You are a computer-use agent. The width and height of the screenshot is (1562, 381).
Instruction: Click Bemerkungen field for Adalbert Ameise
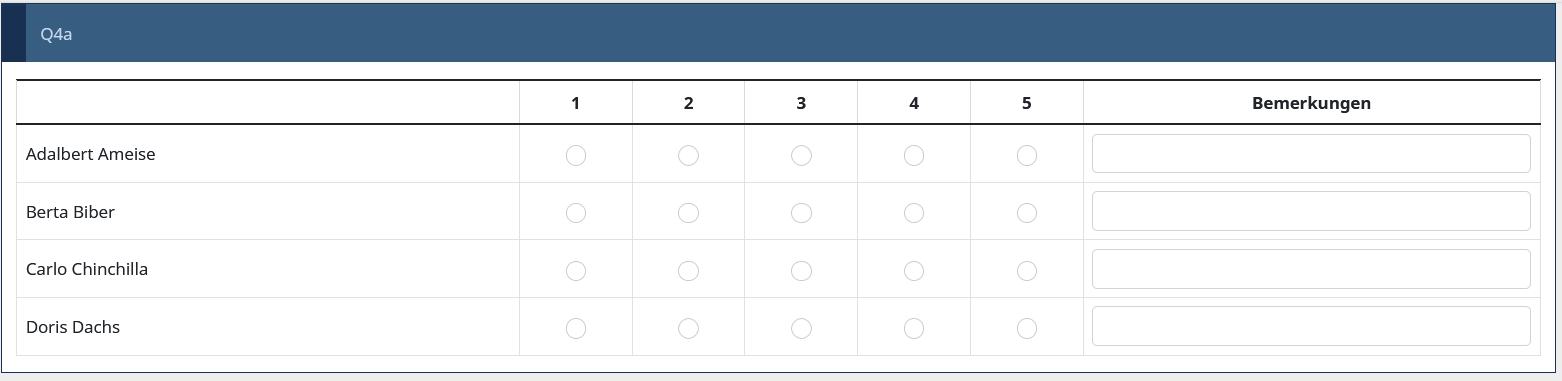pos(1311,154)
